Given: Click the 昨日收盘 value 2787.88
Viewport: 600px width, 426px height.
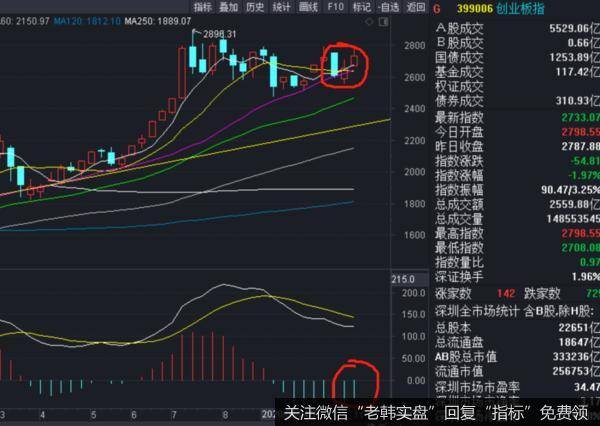Looking at the screenshot, I should point(580,146).
